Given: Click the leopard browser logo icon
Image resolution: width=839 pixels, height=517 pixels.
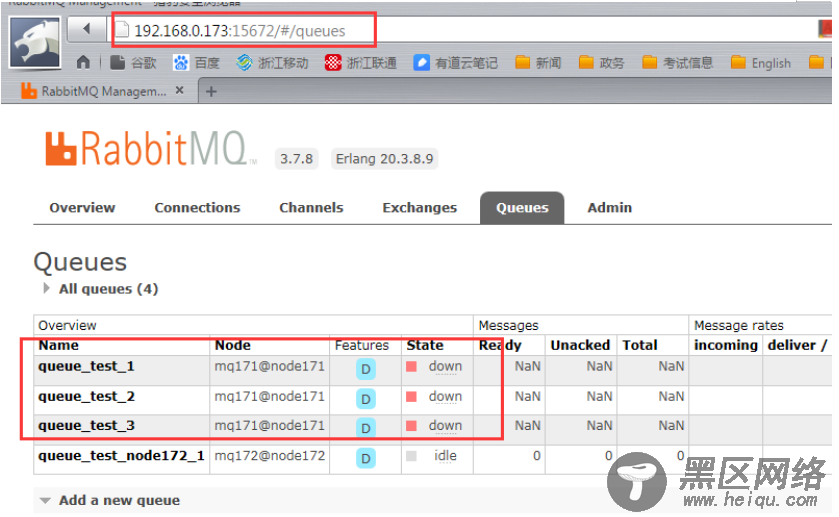Looking at the screenshot, I should click(x=35, y=43).
